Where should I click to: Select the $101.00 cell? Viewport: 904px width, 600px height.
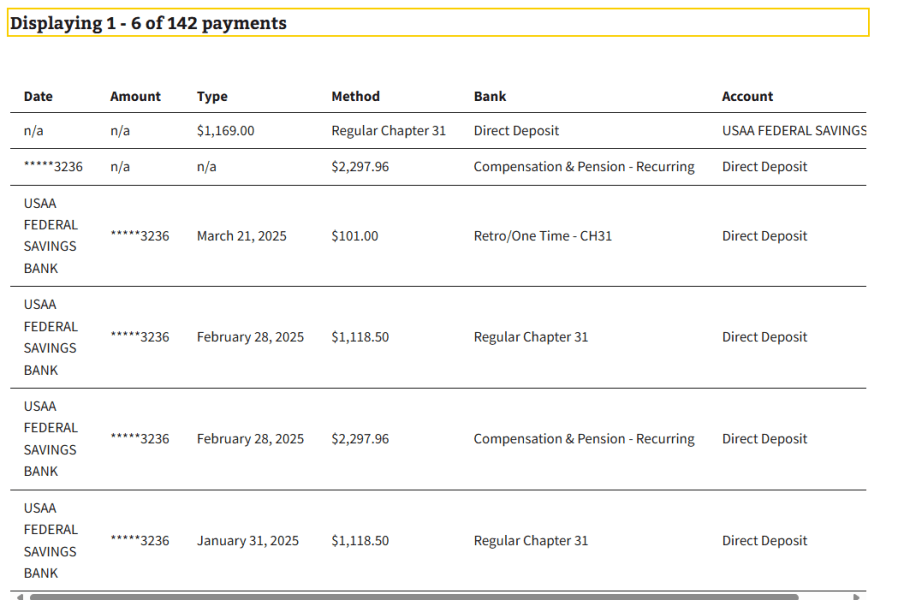(x=355, y=236)
